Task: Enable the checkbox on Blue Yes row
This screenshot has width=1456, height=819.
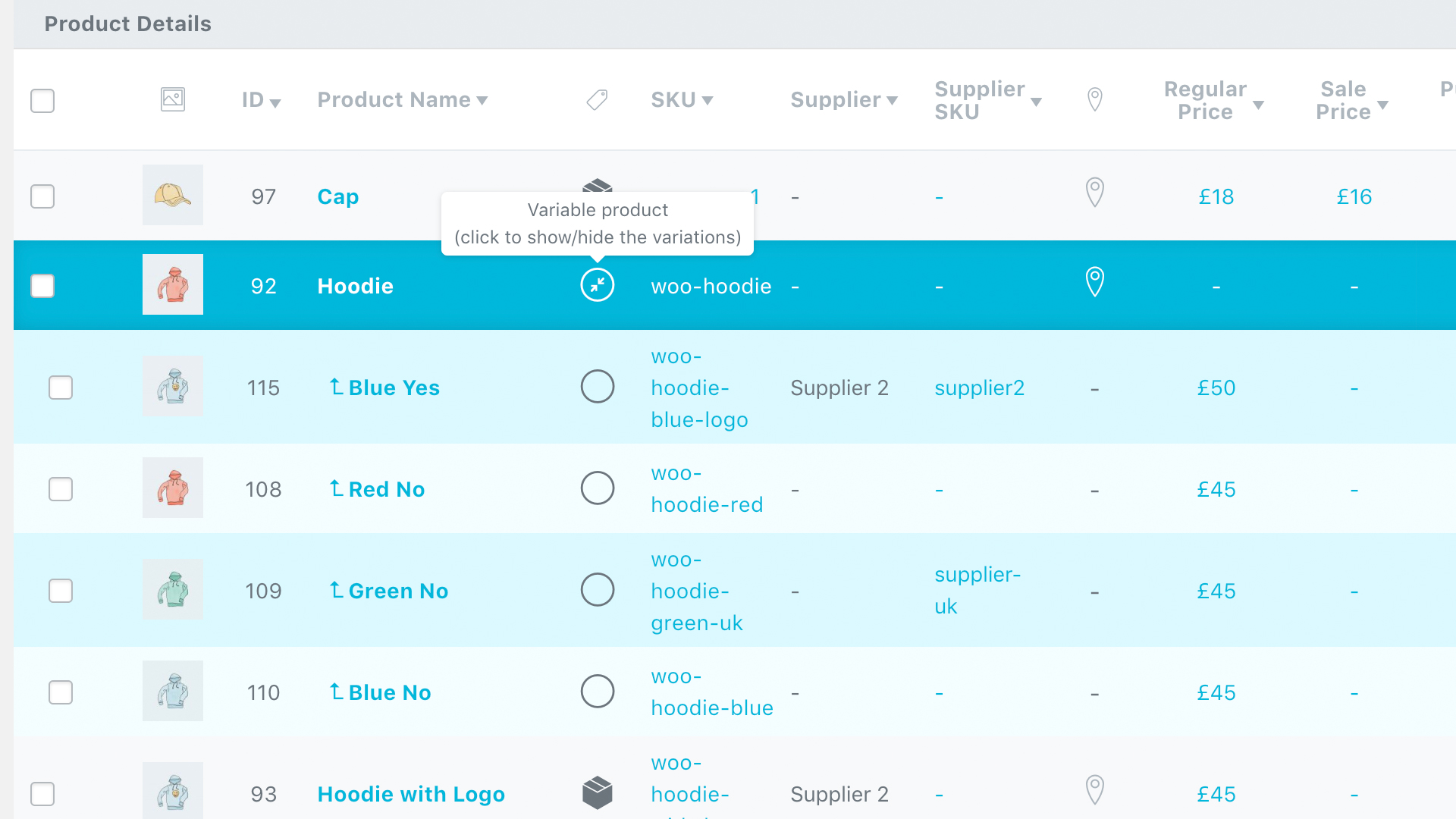Action: [x=60, y=387]
